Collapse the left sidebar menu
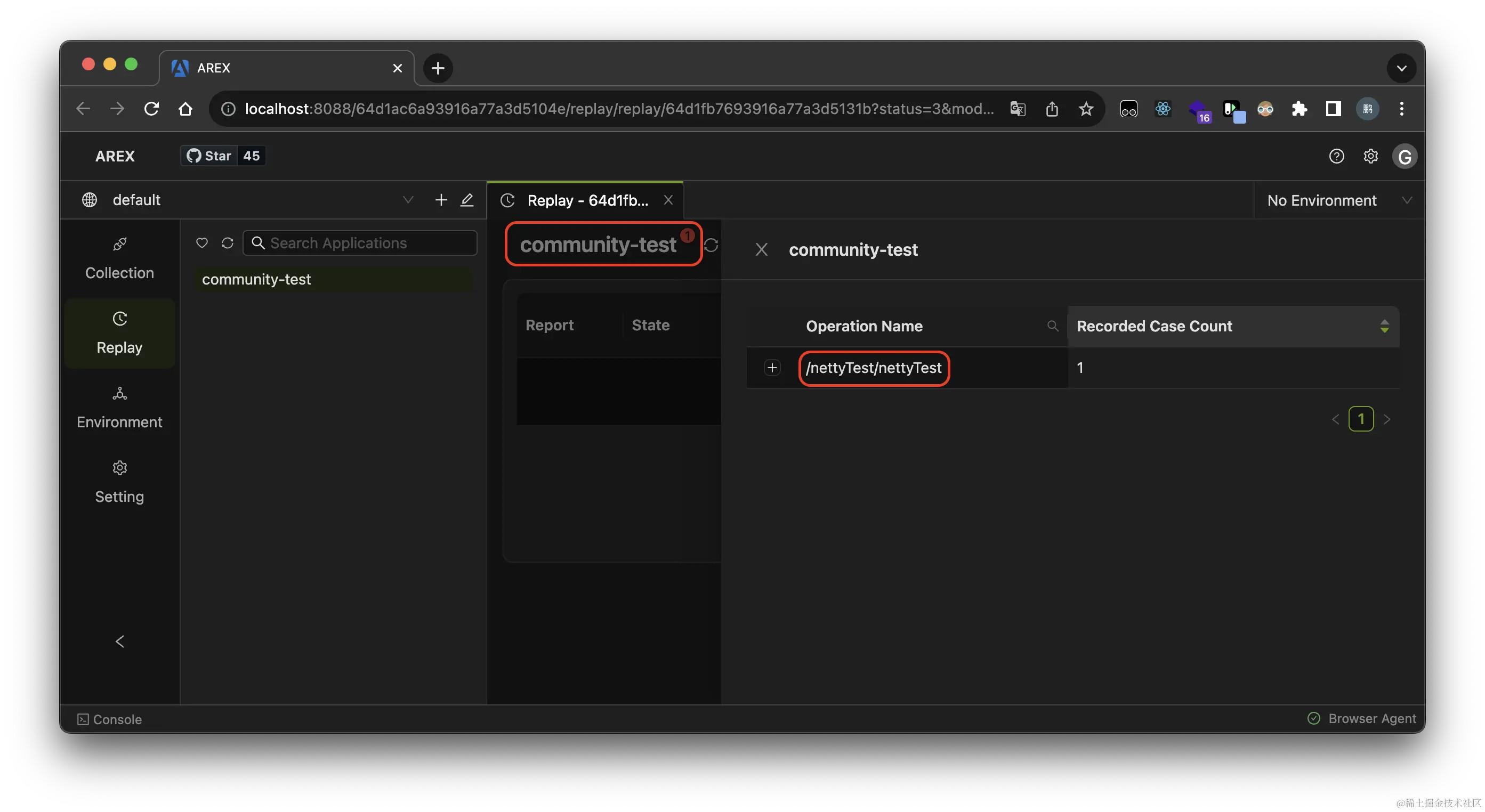1485x812 pixels. (119, 642)
